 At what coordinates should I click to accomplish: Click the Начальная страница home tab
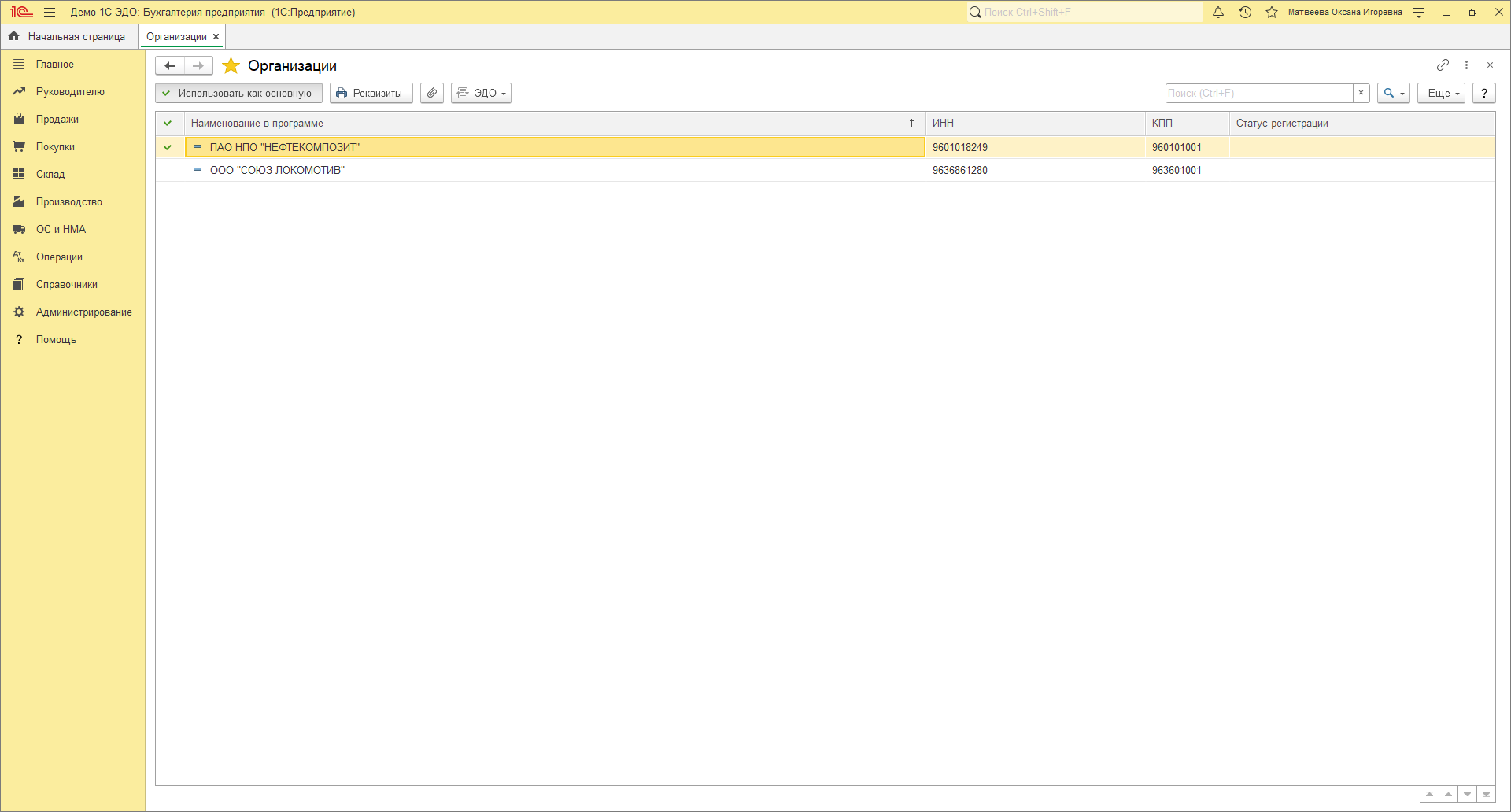pos(69,37)
